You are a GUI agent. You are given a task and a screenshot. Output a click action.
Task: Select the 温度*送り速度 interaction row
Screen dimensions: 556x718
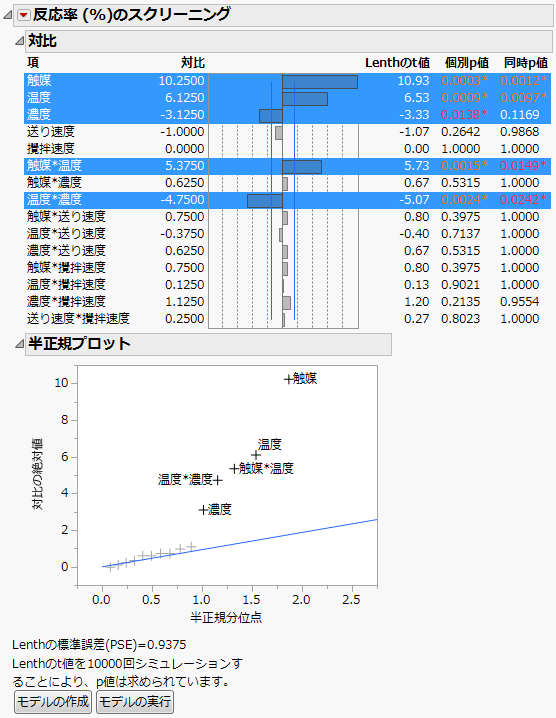(287, 234)
